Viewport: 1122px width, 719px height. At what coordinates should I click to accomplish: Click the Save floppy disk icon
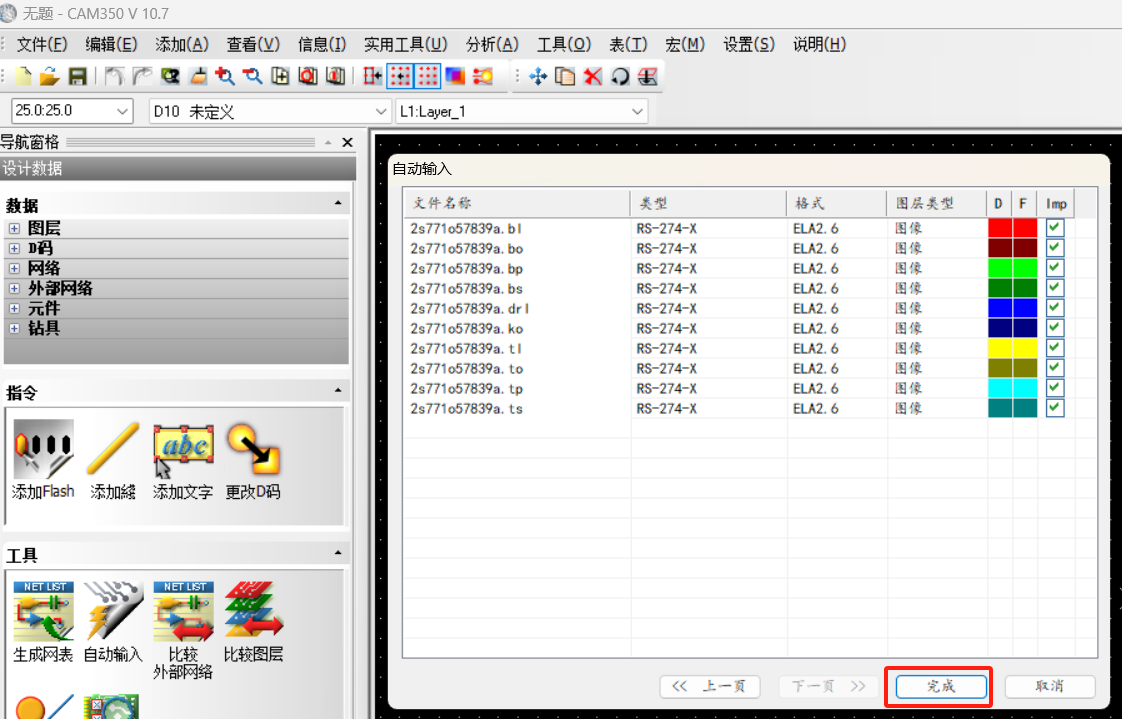pyautogui.click(x=77, y=76)
